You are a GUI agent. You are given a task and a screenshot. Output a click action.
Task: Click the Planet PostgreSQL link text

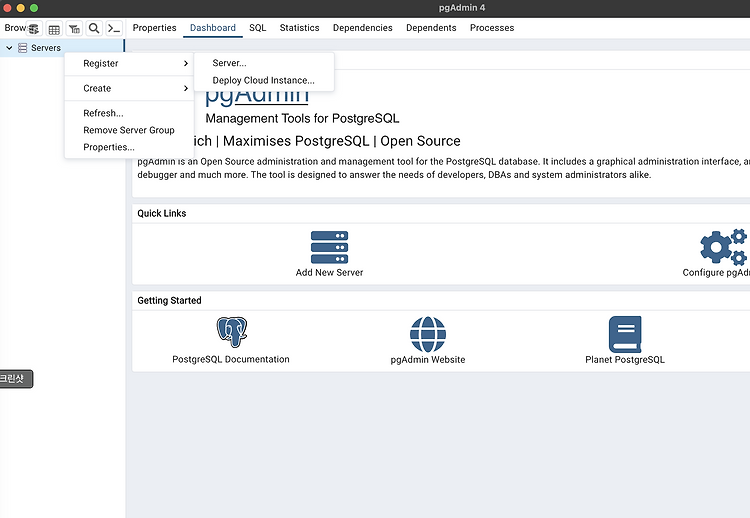pos(625,360)
